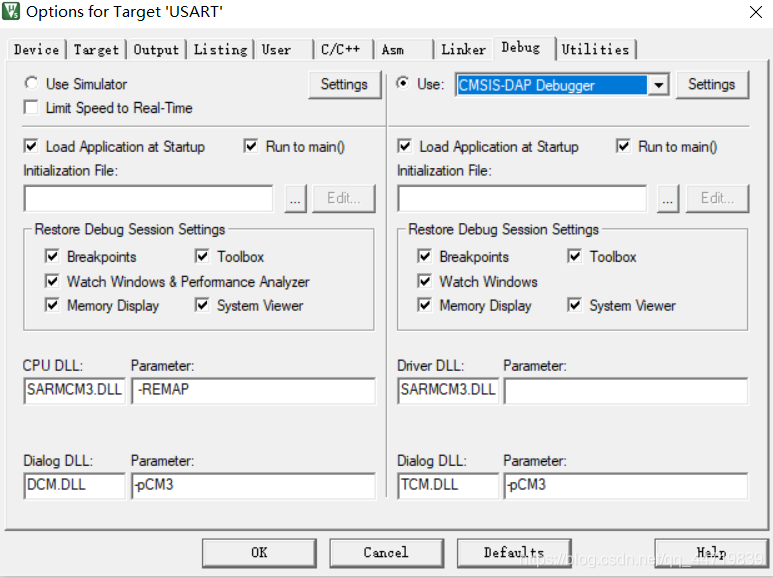The width and height of the screenshot is (773, 578).
Task: Confirm with the OK button
Action: (259, 553)
